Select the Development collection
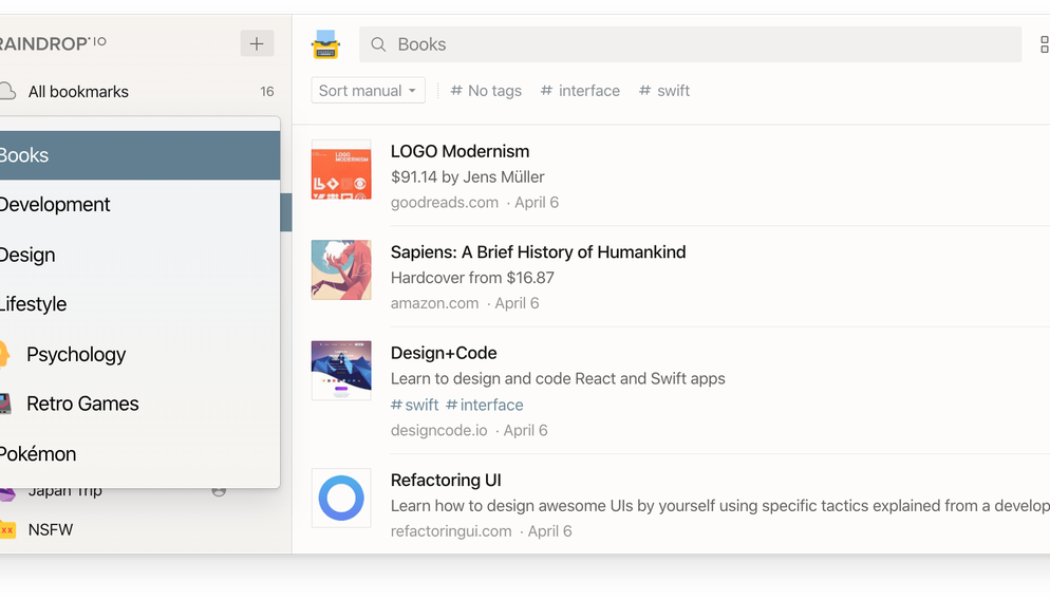The width and height of the screenshot is (1050, 600). 56,204
